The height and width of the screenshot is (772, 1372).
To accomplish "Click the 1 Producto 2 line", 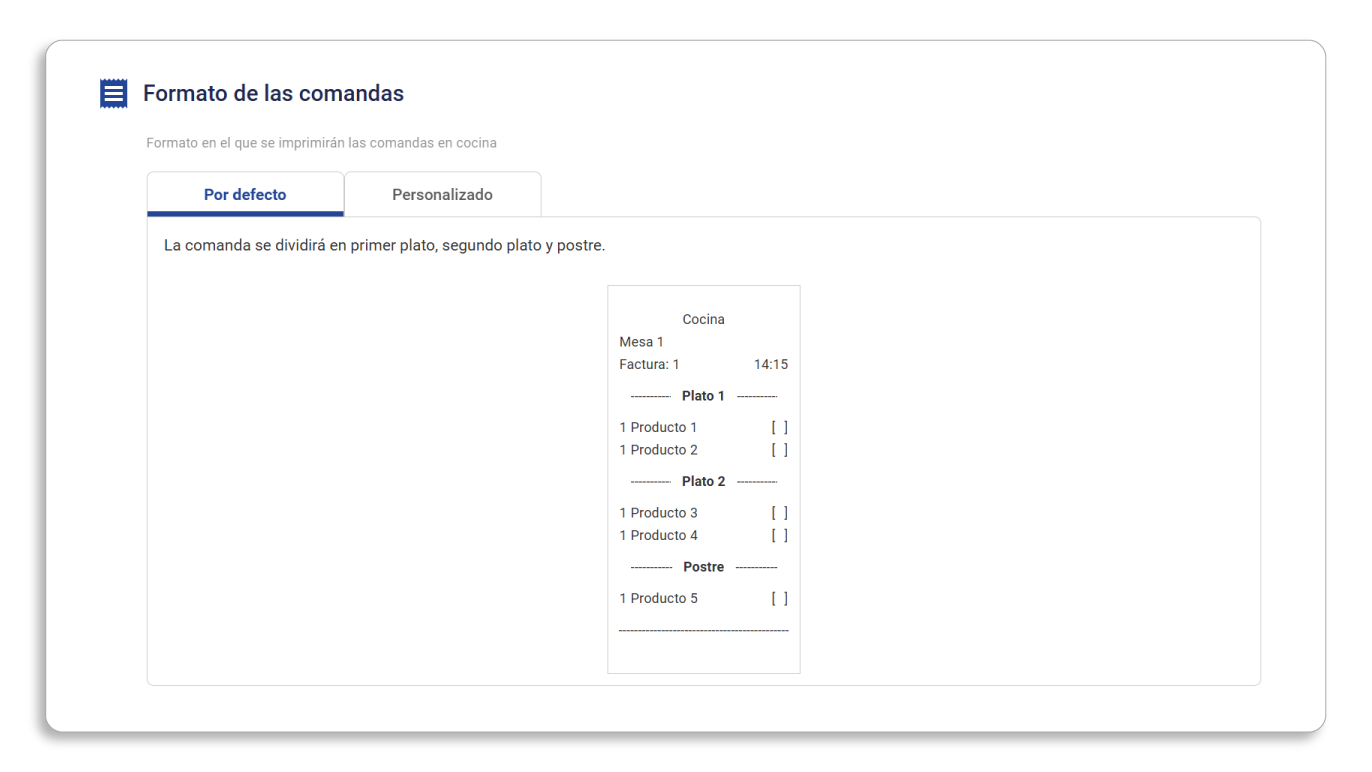I will [658, 450].
